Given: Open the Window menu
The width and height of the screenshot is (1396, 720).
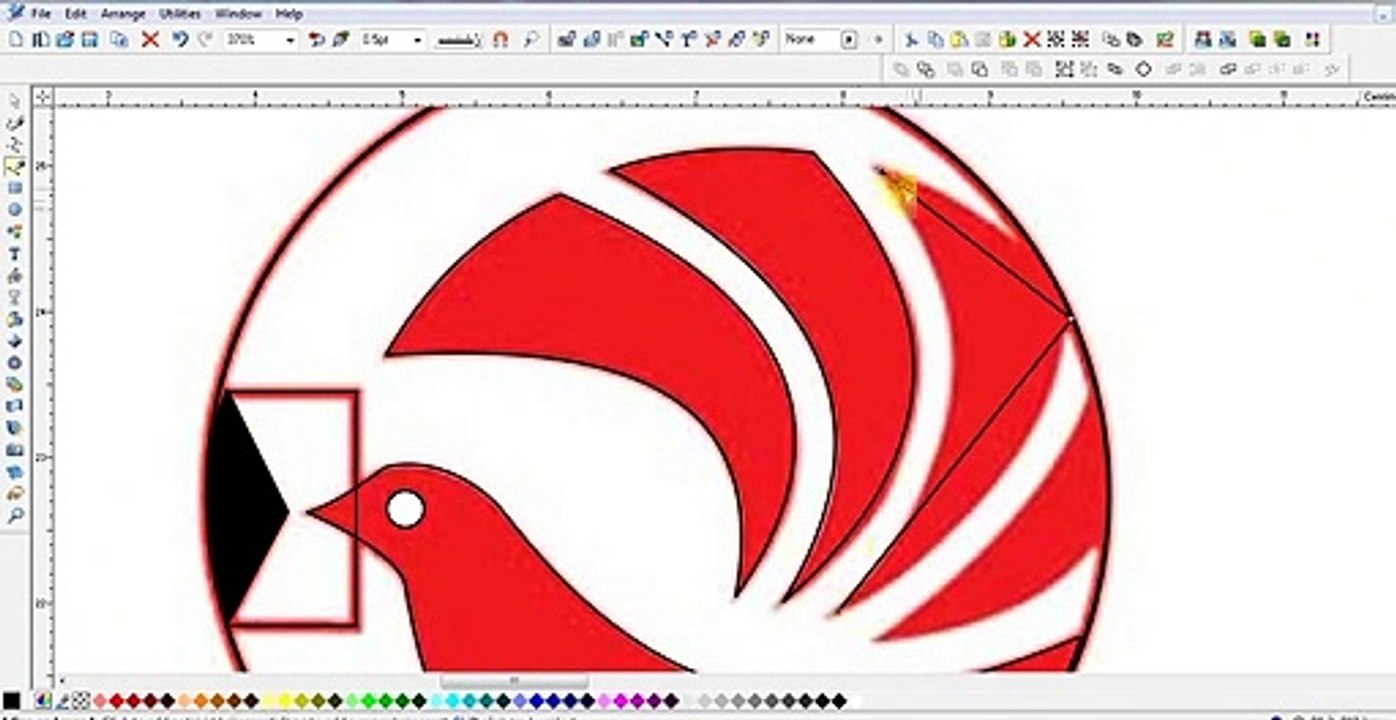Looking at the screenshot, I should pos(239,14).
